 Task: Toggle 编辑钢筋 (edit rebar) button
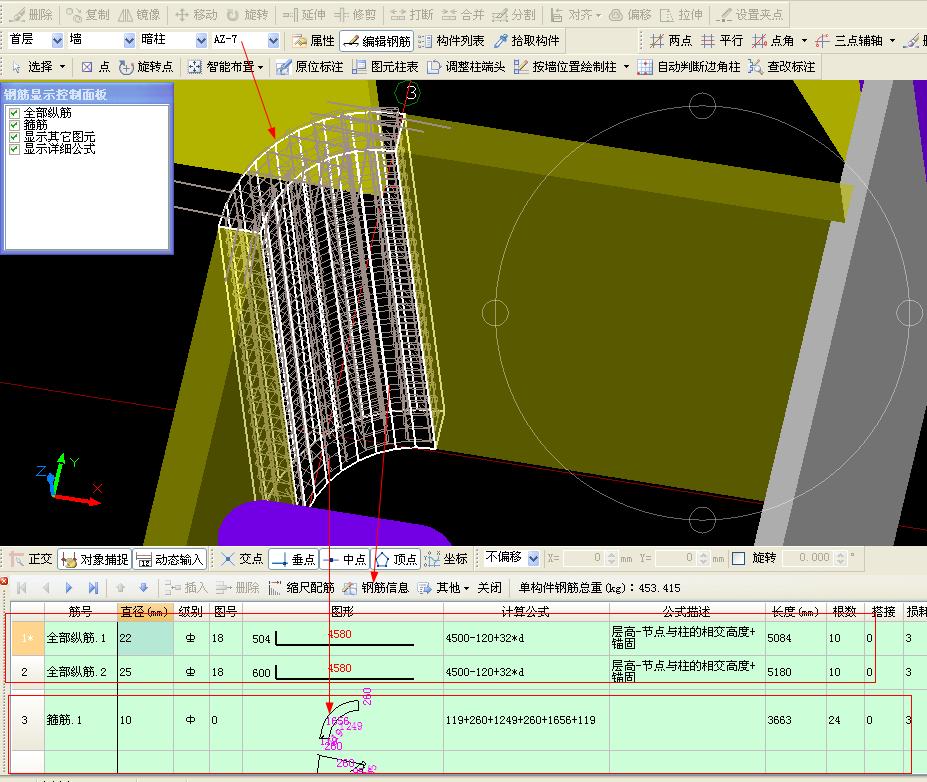(377, 40)
